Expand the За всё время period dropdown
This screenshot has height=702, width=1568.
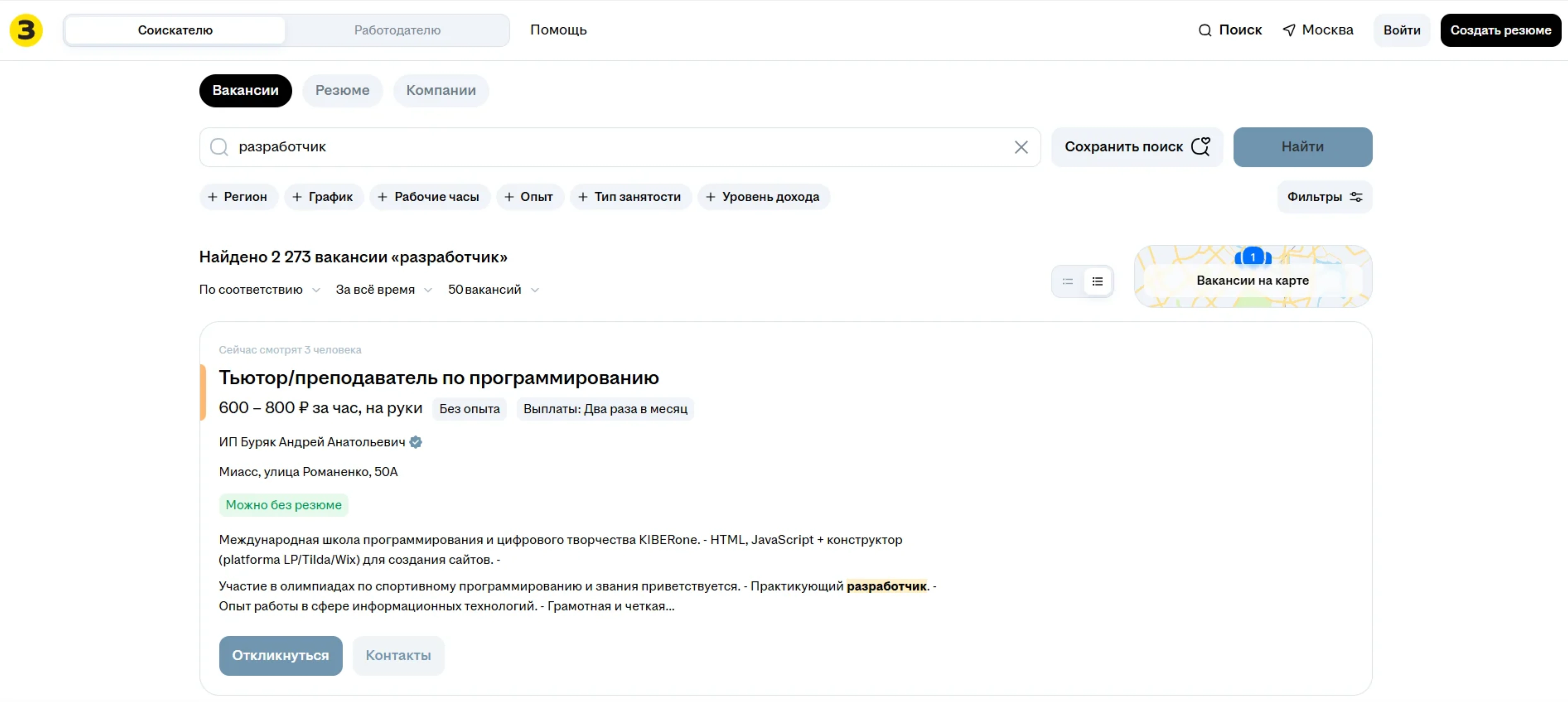[384, 290]
